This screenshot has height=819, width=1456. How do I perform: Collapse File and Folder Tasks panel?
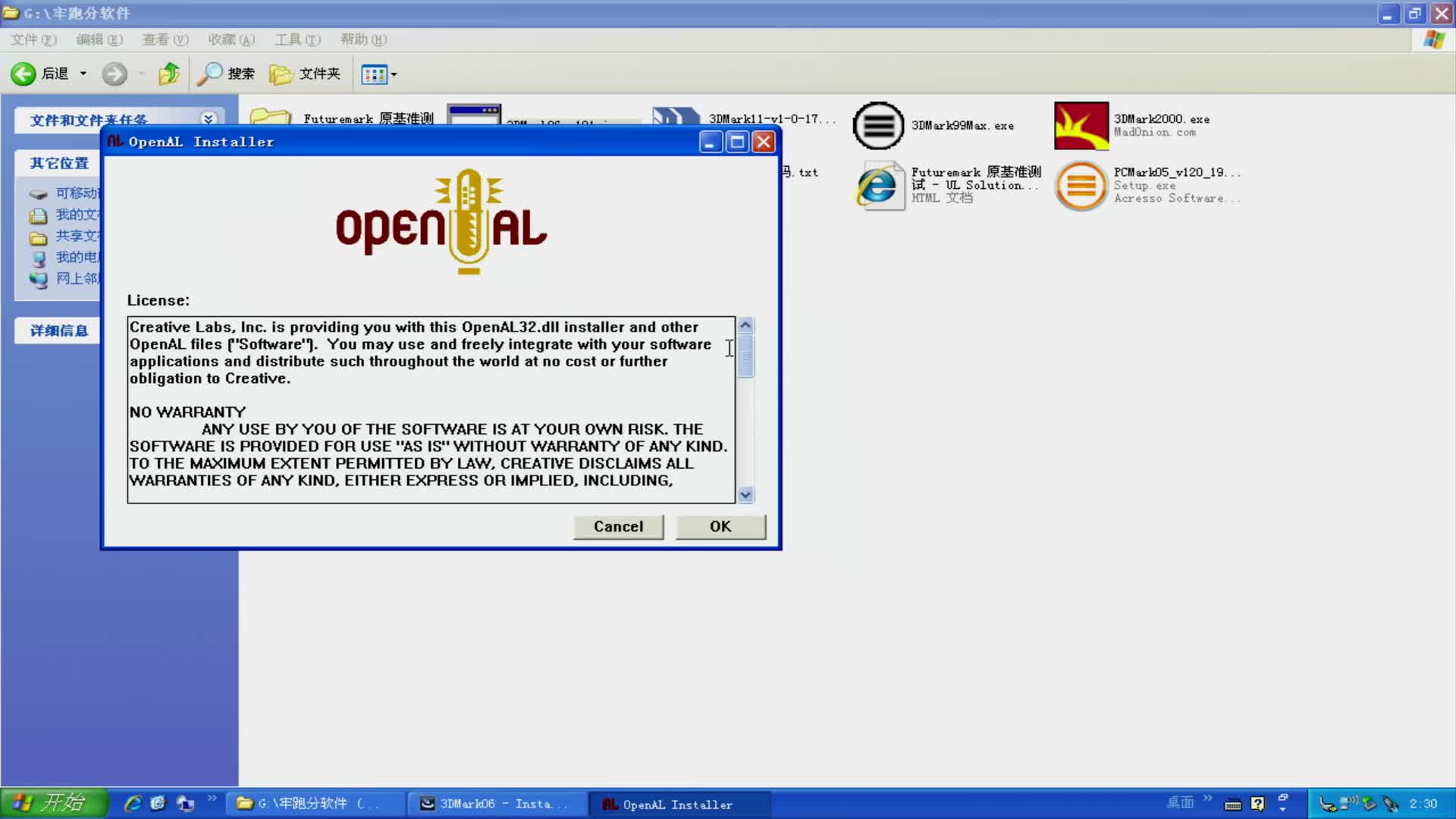tap(208, 119)
